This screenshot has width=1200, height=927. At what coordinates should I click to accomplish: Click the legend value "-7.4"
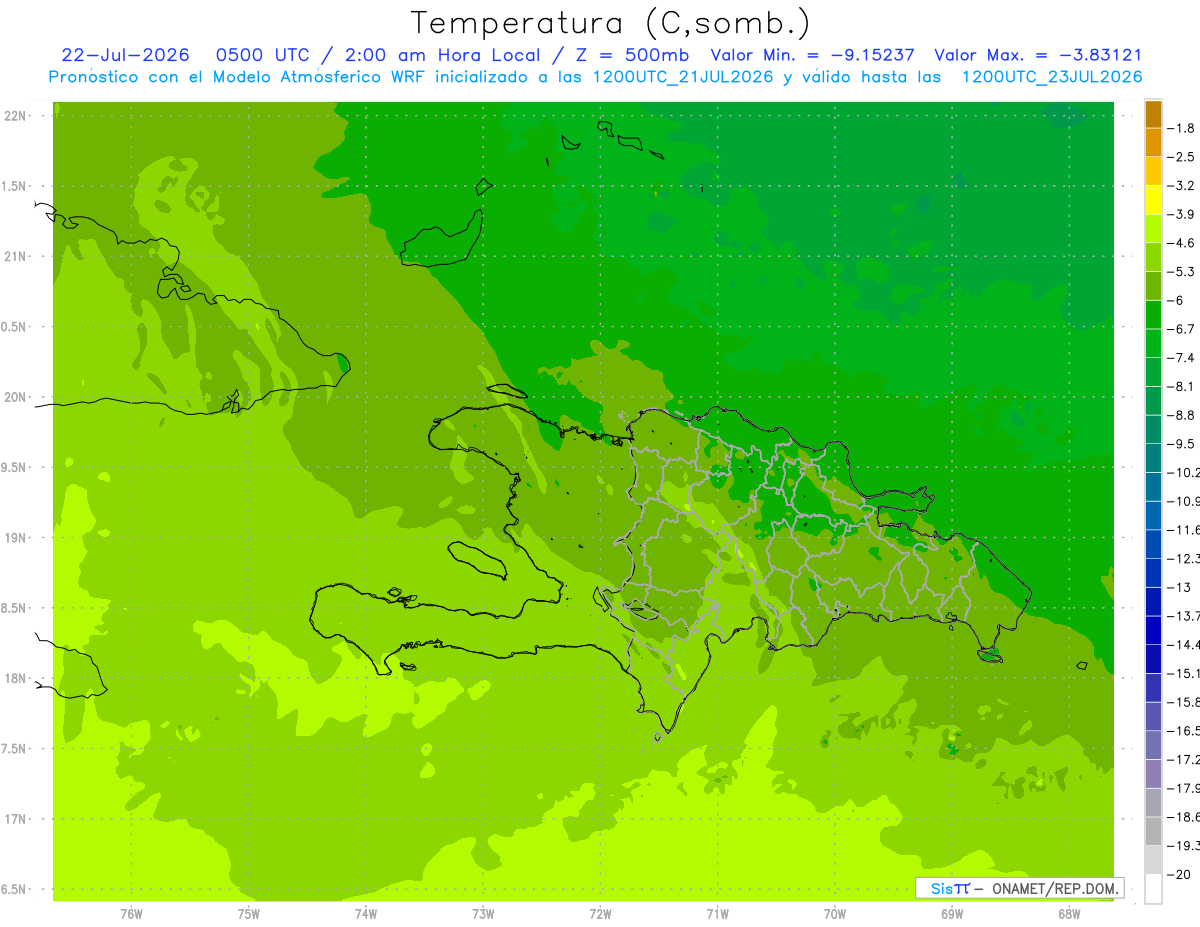pyautogui.click(x=1181, y=357)
